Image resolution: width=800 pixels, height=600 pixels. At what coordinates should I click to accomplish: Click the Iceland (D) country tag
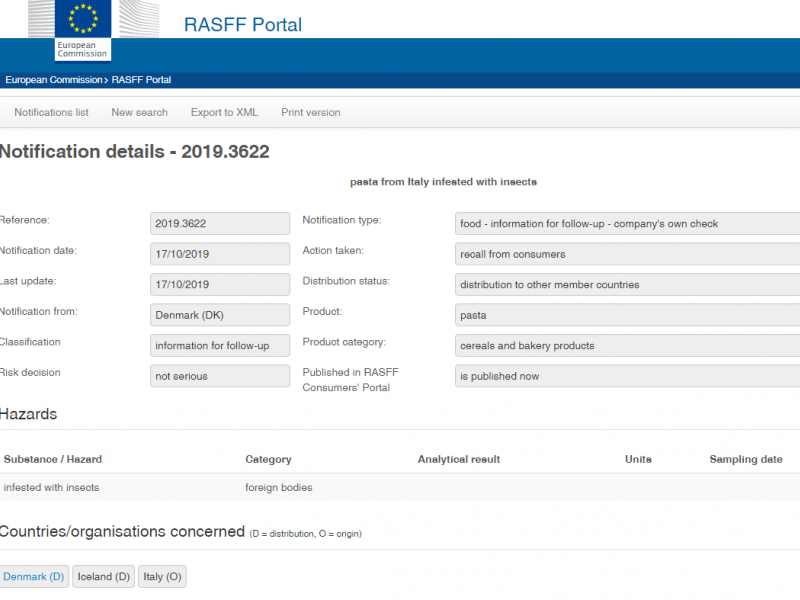(104, 577)
